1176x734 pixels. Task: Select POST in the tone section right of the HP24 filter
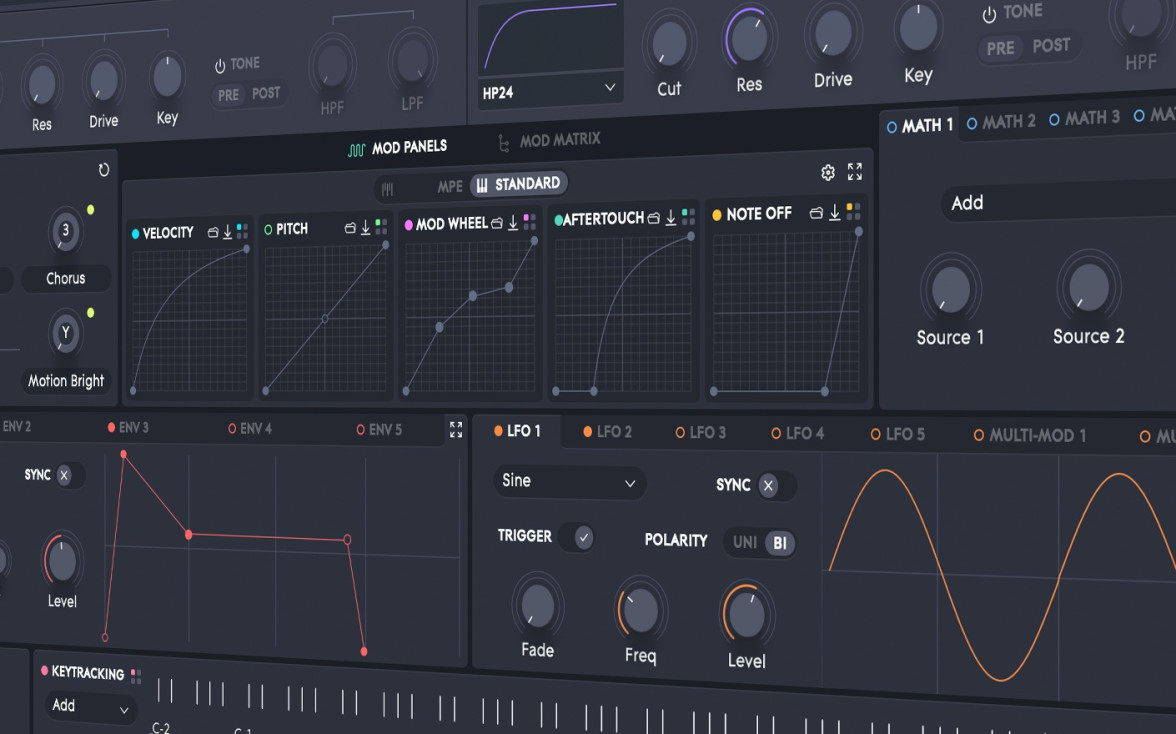1052,46
